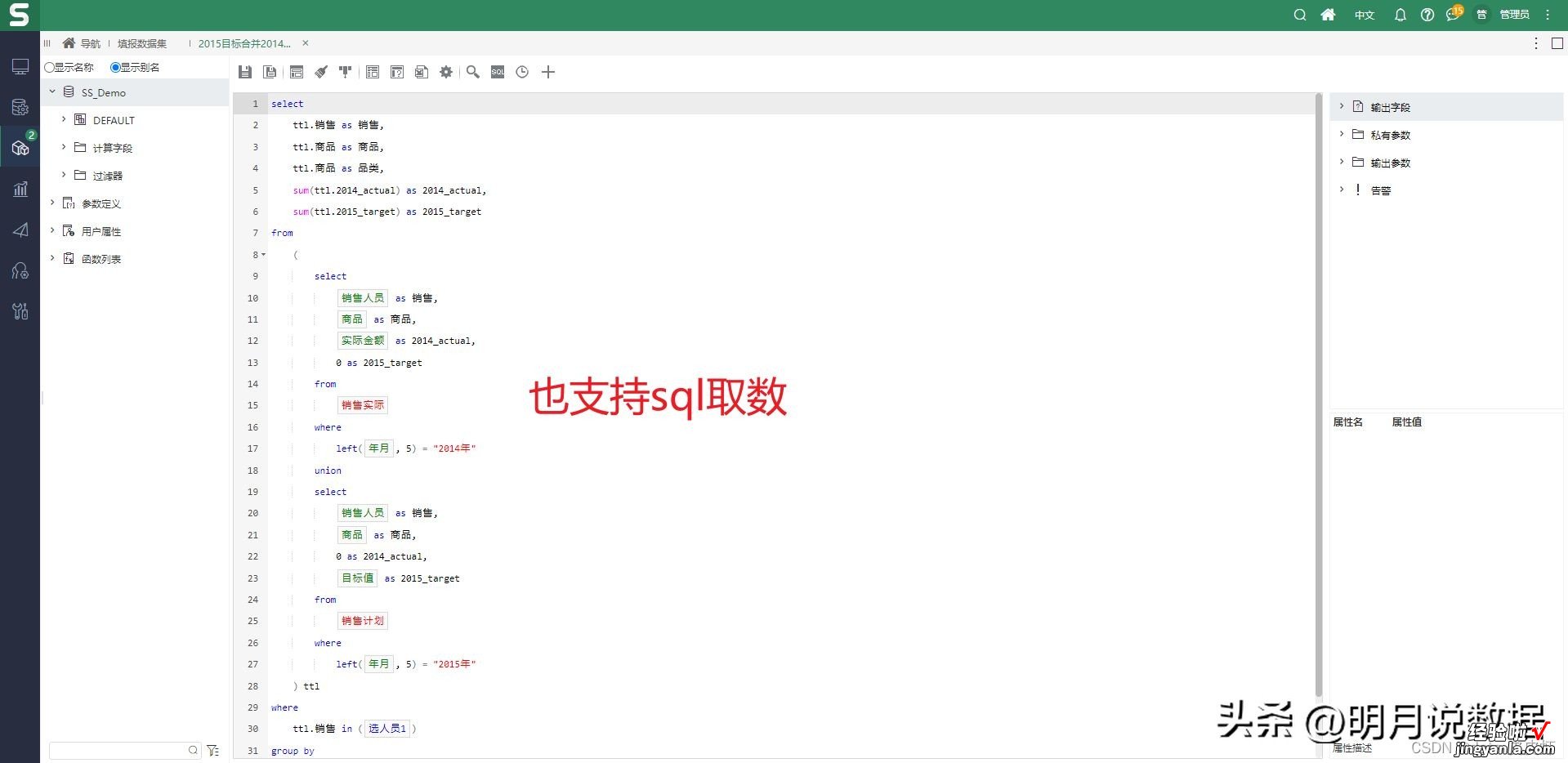The image size is (1568, 763).
Task: Open the 管理员 user menu
Action: (x=1514, y=15)
